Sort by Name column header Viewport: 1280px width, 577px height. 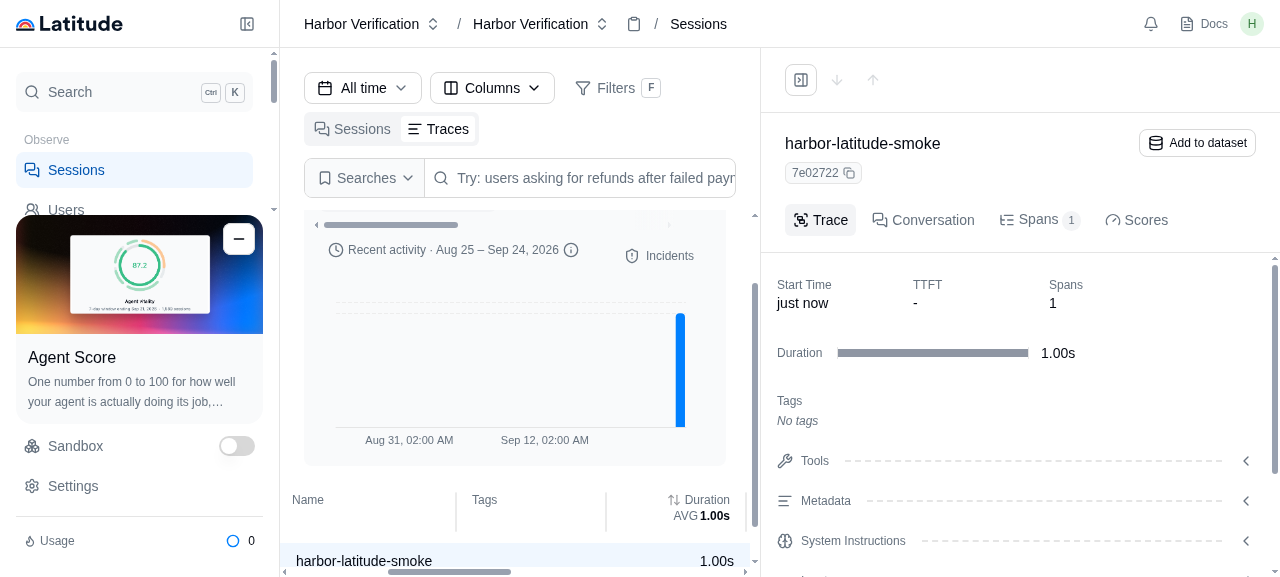pos(308,500)
